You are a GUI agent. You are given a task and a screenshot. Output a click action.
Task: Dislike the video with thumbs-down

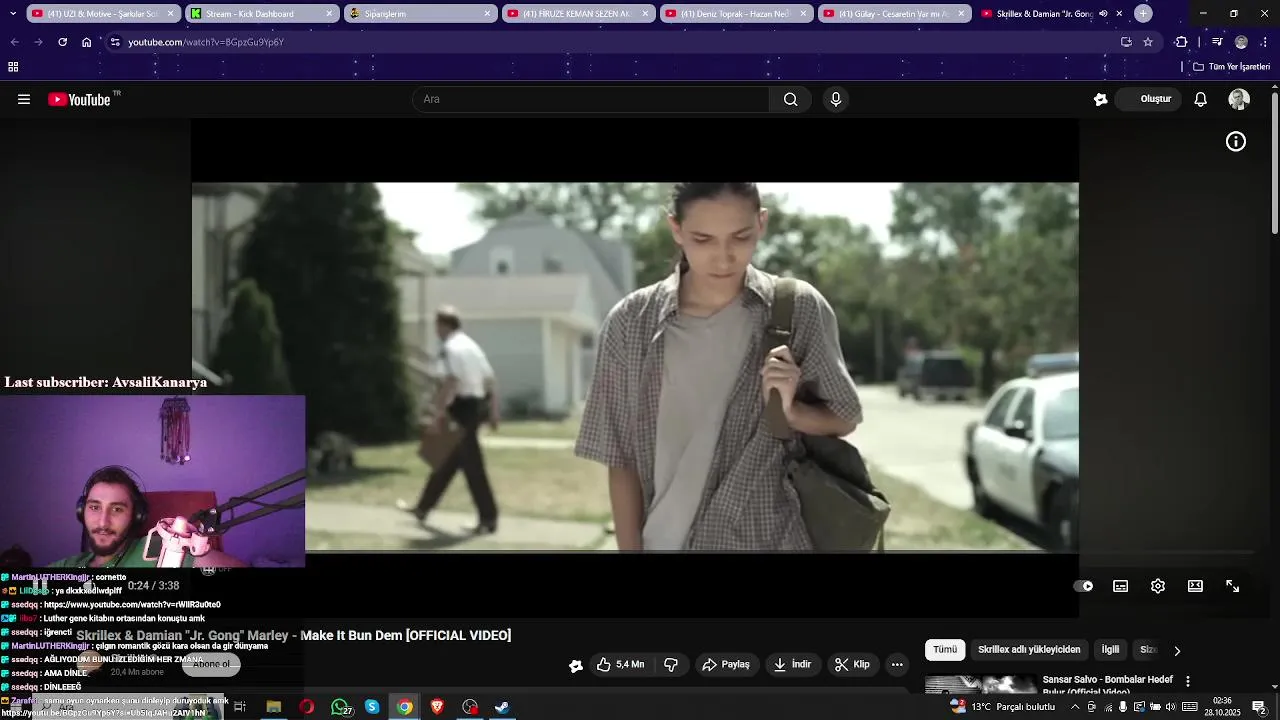click(x=671, y=664)
